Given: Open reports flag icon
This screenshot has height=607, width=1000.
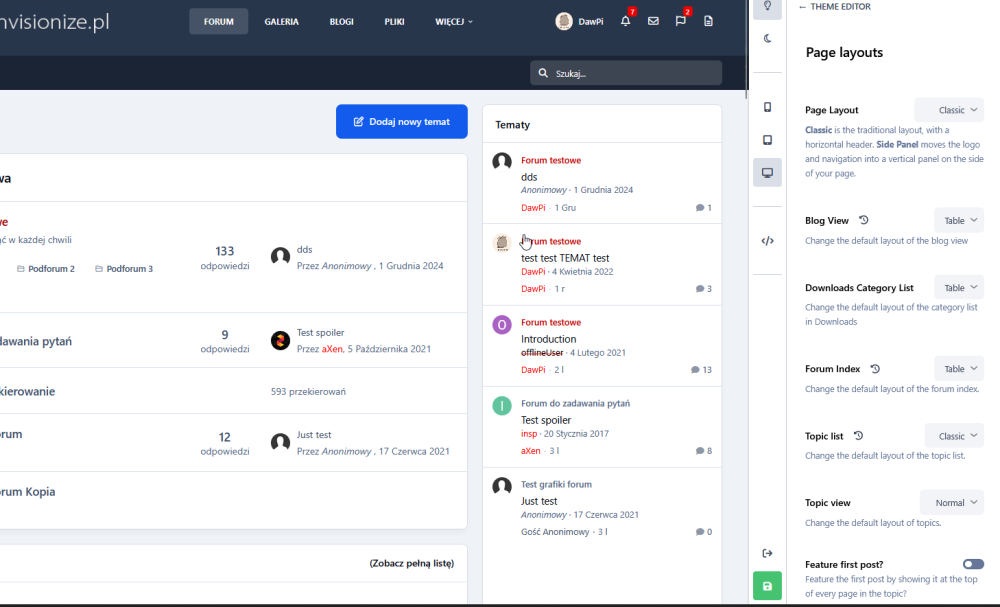Looking at the screenshot, I should pos(680,21).
